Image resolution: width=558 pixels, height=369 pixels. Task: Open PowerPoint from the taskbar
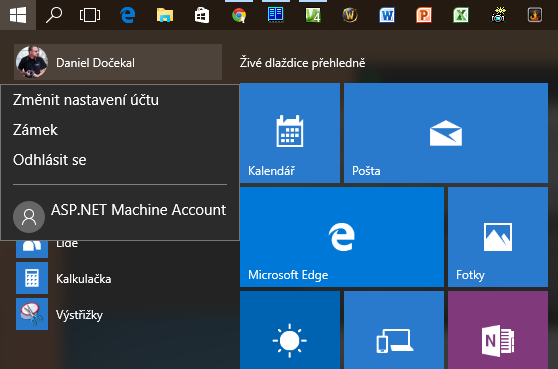click(x=424, y=15)
